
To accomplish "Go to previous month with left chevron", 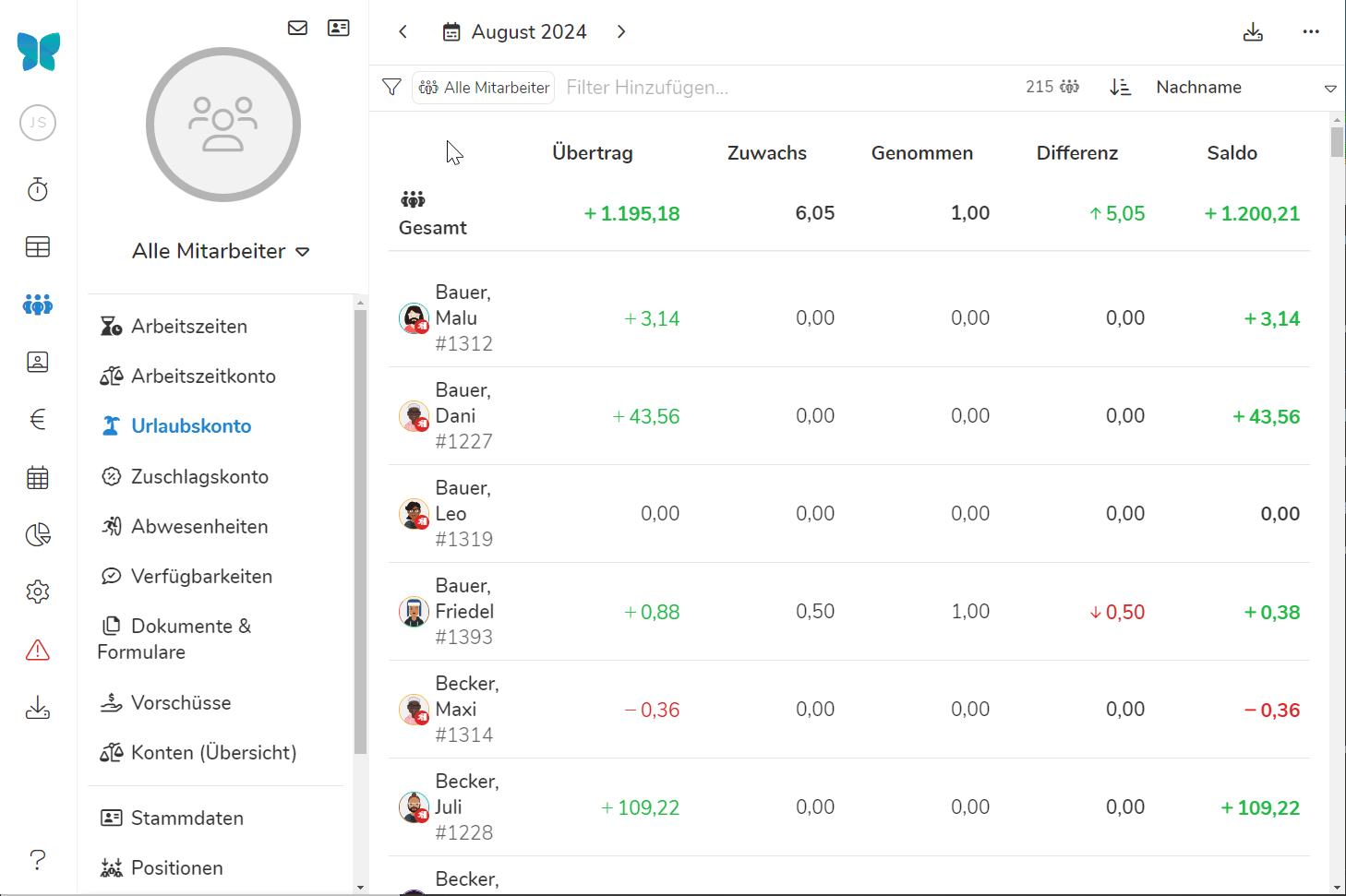I will [403, 32].
